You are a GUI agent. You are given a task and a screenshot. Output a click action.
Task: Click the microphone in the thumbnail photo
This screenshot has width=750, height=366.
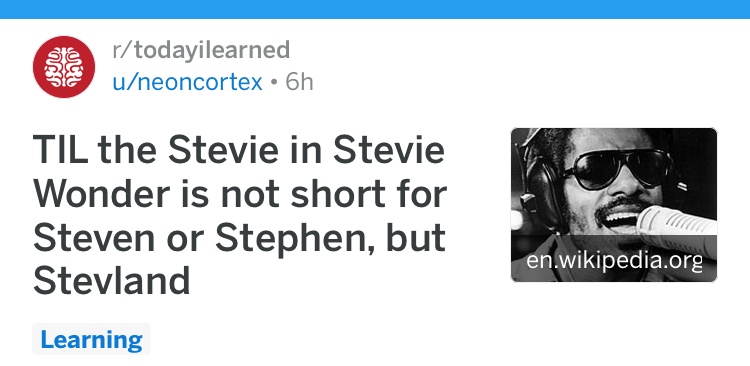click(677, 227)
